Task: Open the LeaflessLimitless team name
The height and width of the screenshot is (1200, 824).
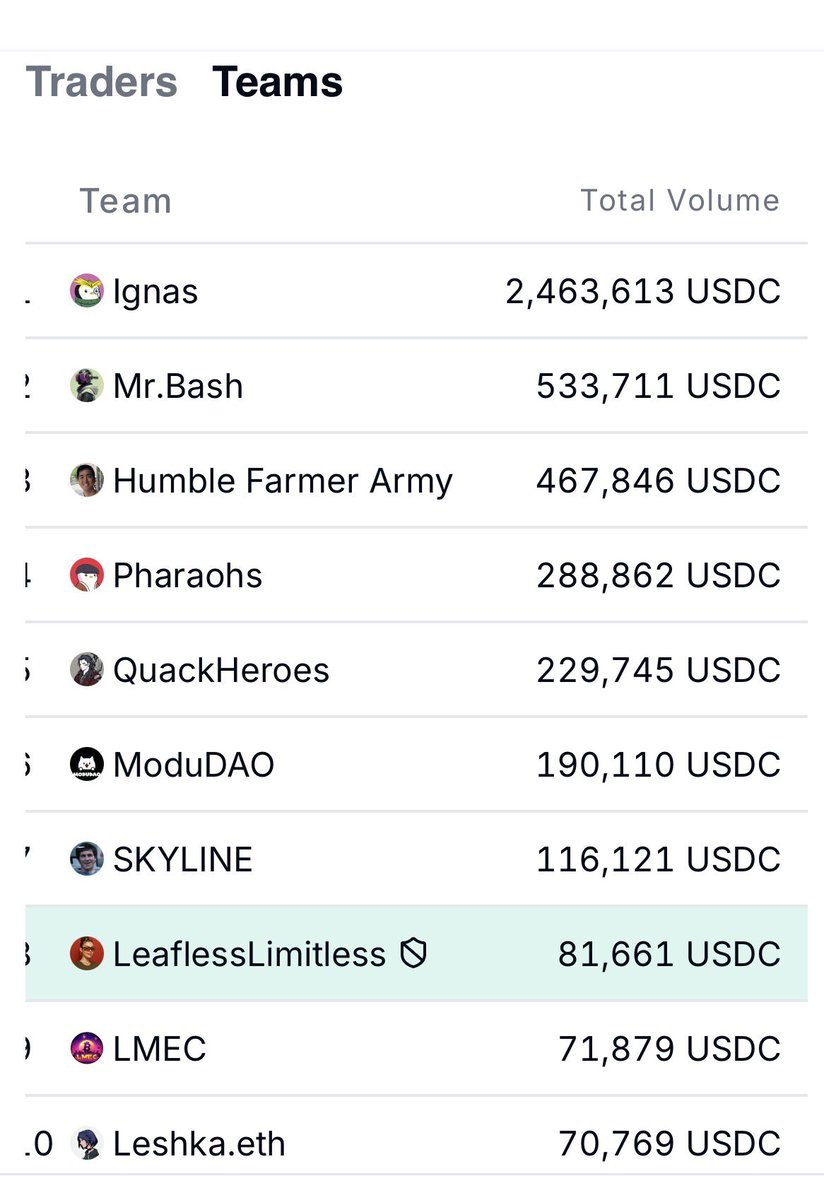Action: (x=250, y=954)
